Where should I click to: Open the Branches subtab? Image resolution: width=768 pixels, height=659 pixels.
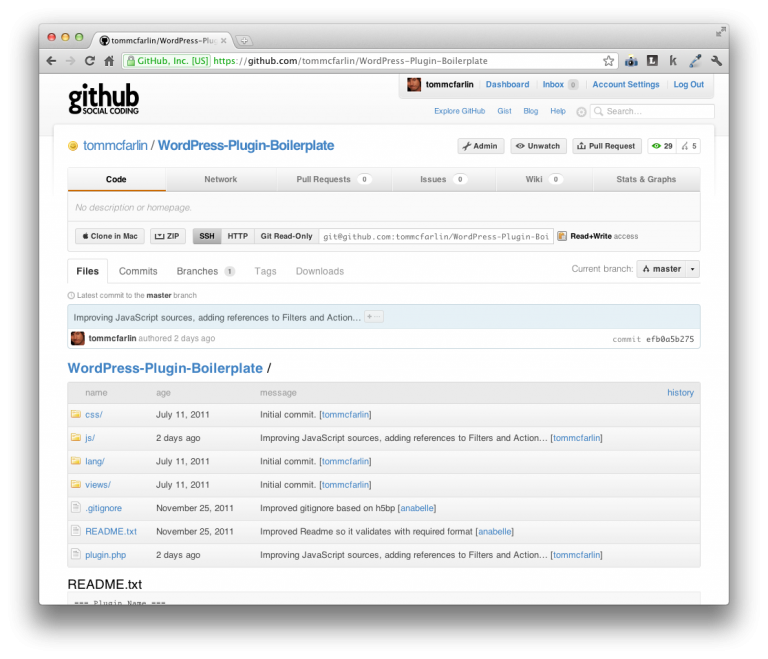point(205,271)
